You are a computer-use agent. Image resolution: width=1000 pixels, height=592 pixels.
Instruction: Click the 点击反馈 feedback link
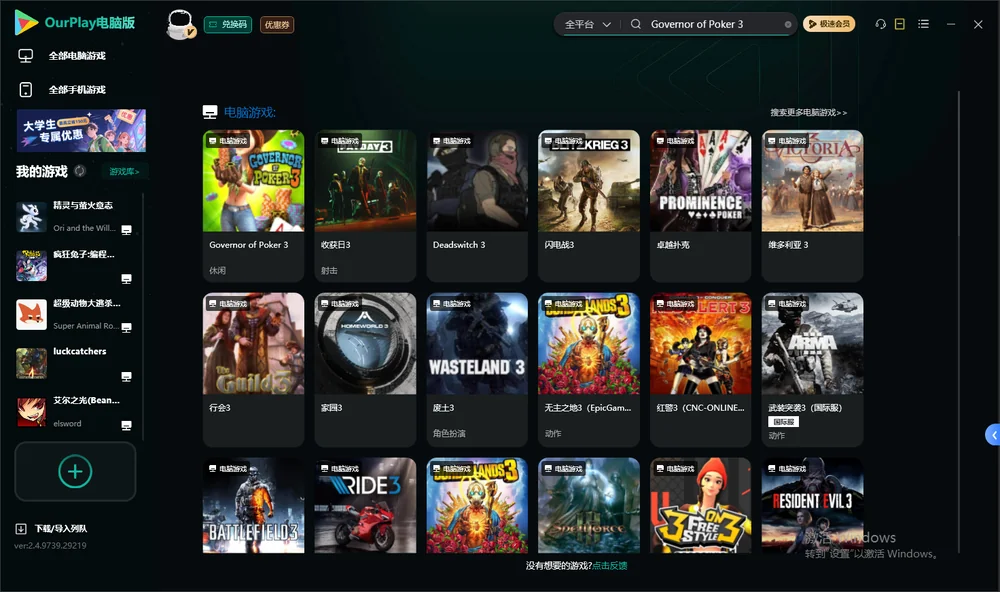coord(610,565)
